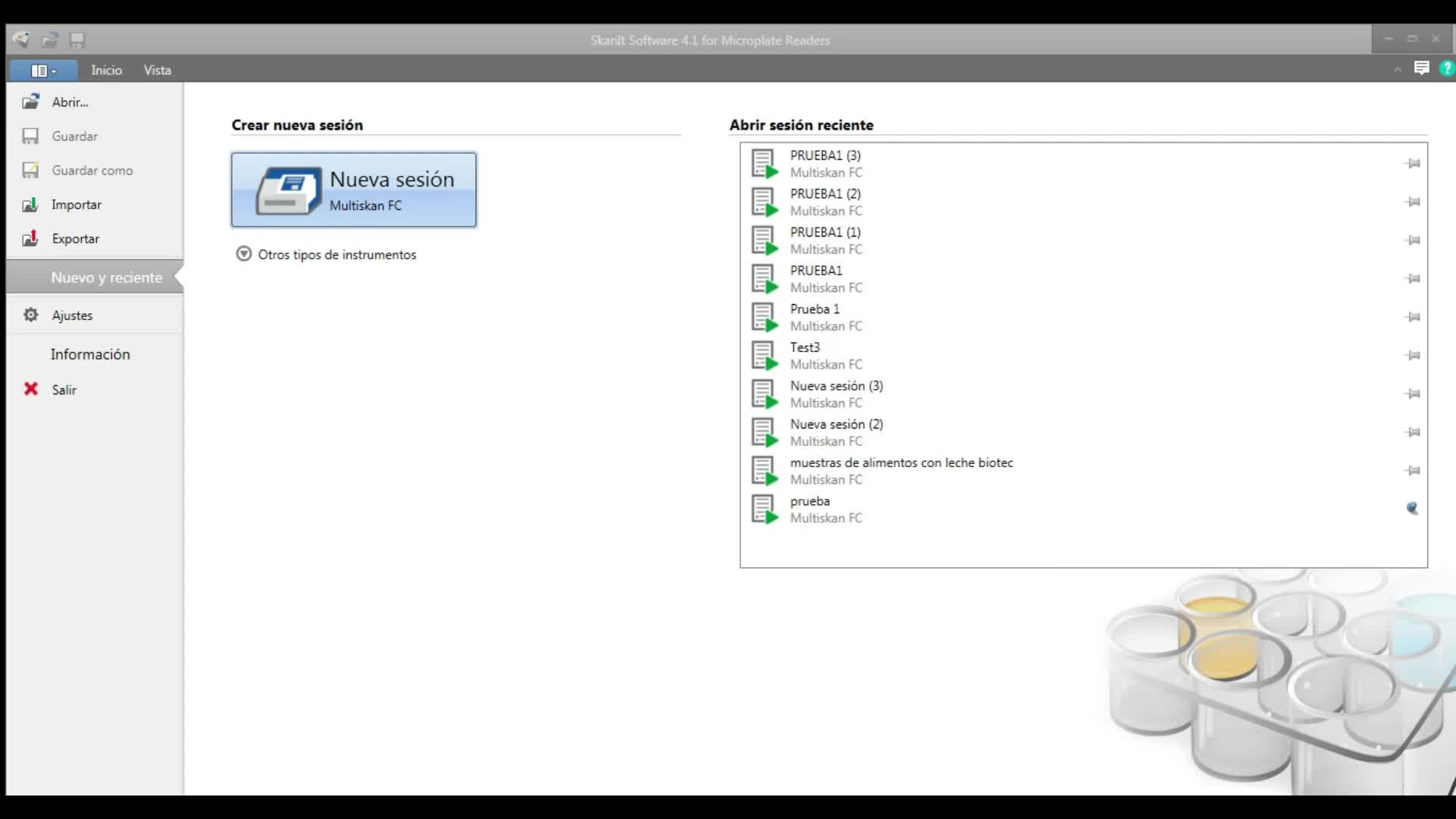
Task: Click the Test3 session document icon
Action: click(x=764, y=356)
